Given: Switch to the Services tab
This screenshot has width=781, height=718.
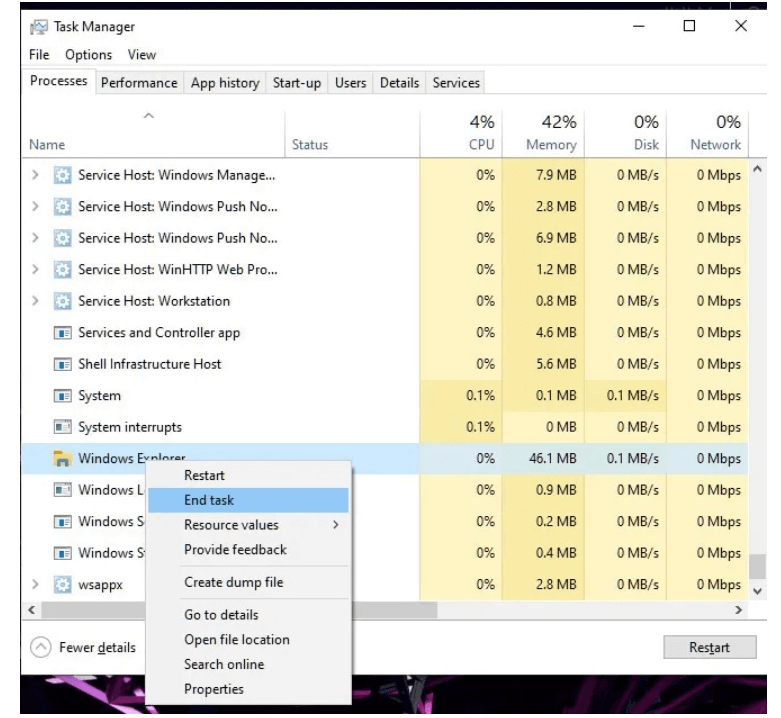Looking at the screenshot, I should pyautogui.click(x=456, y=83).
